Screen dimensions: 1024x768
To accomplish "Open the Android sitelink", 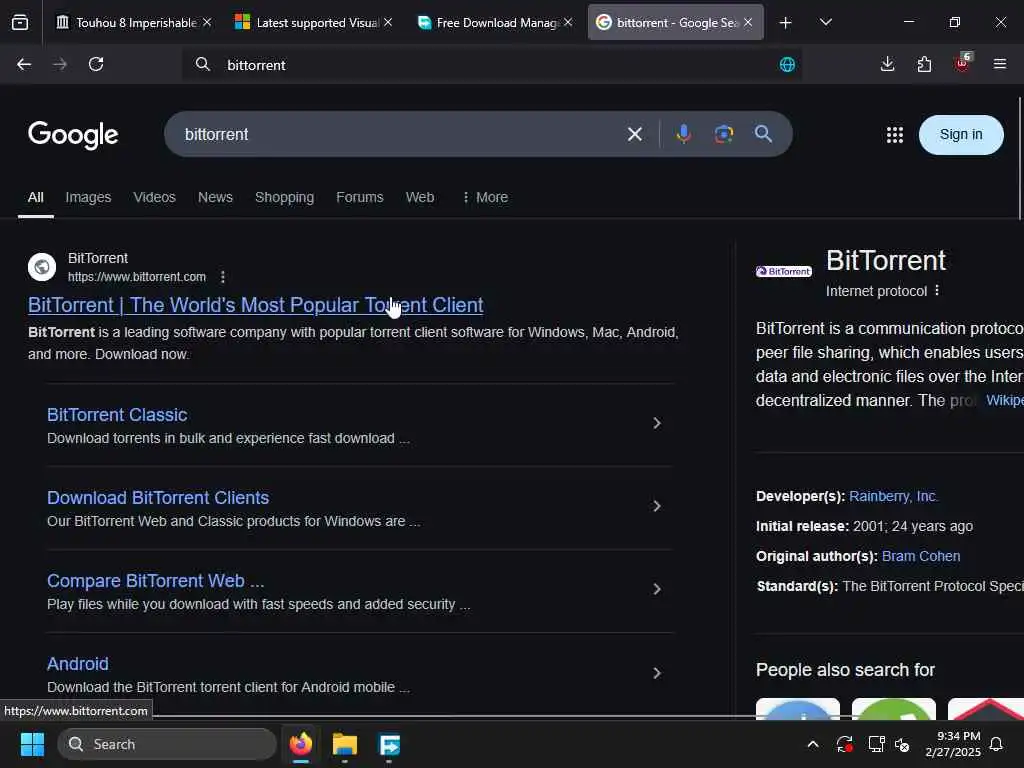I will (x=78, y=664).
